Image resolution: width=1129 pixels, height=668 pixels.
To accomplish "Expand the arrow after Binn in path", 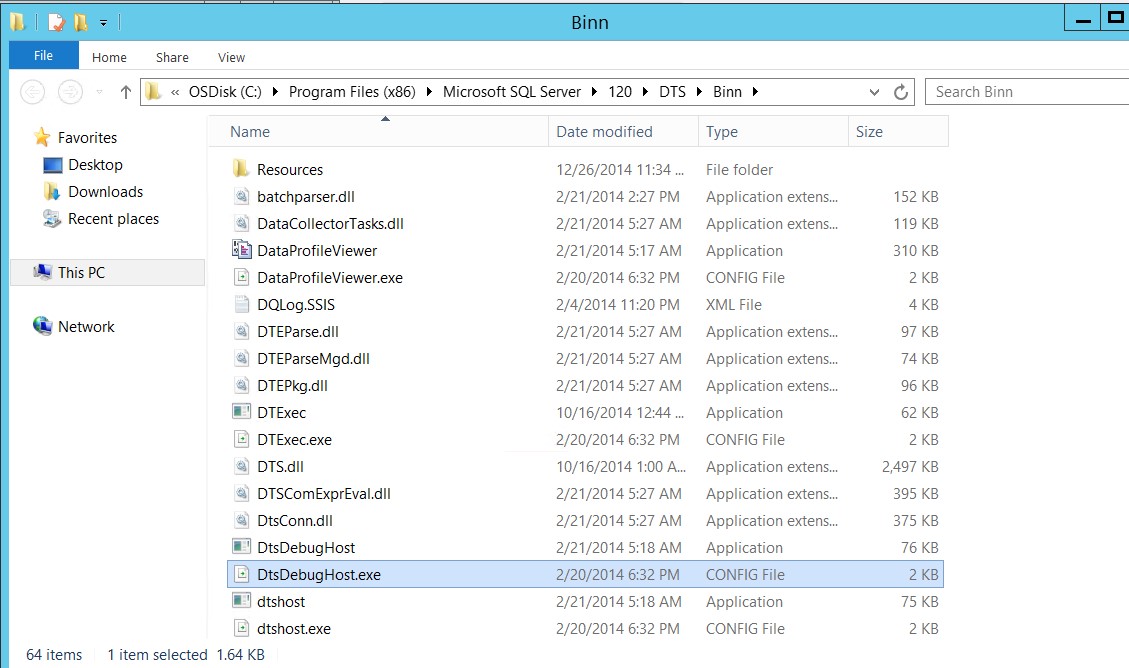I will (755, 92).
